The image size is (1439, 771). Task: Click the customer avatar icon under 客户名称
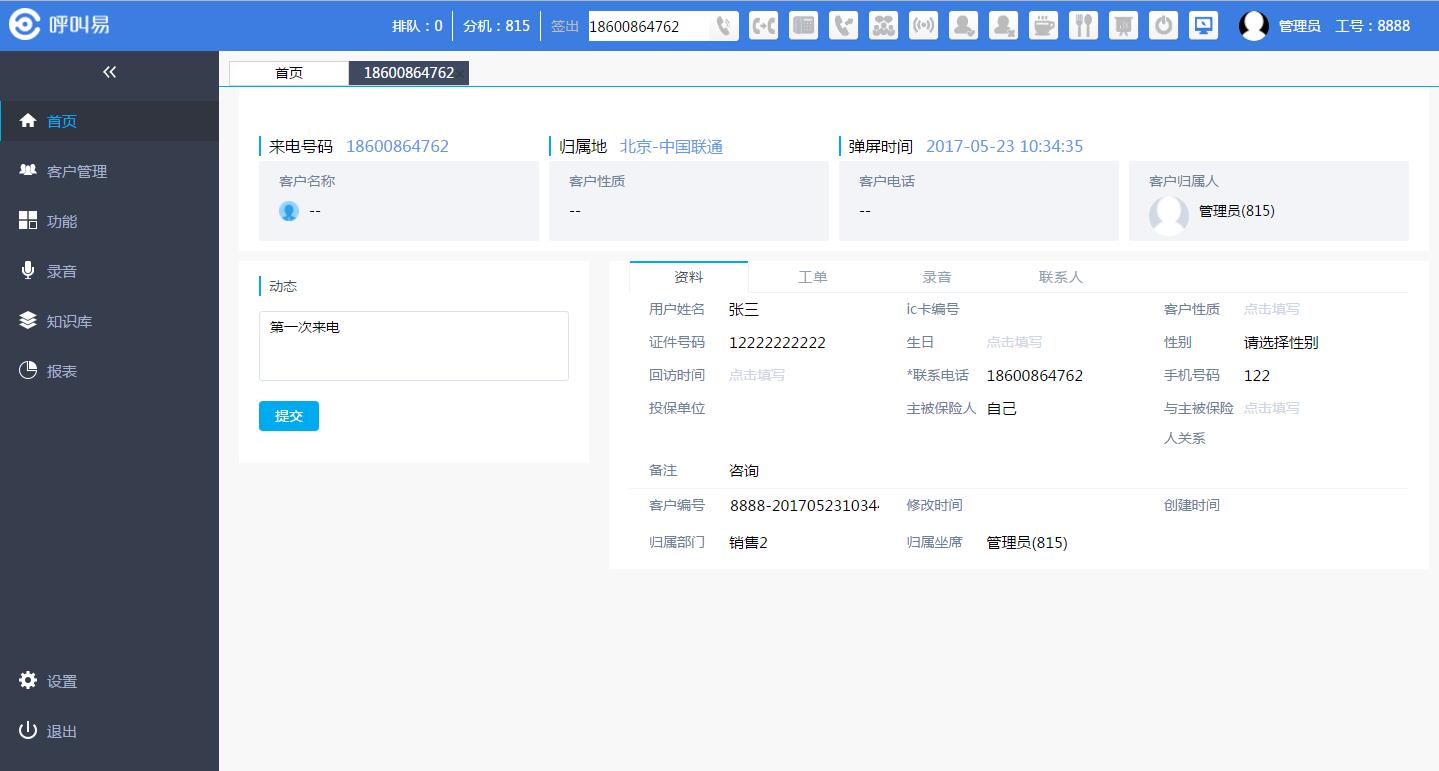(x=289, y=211)
